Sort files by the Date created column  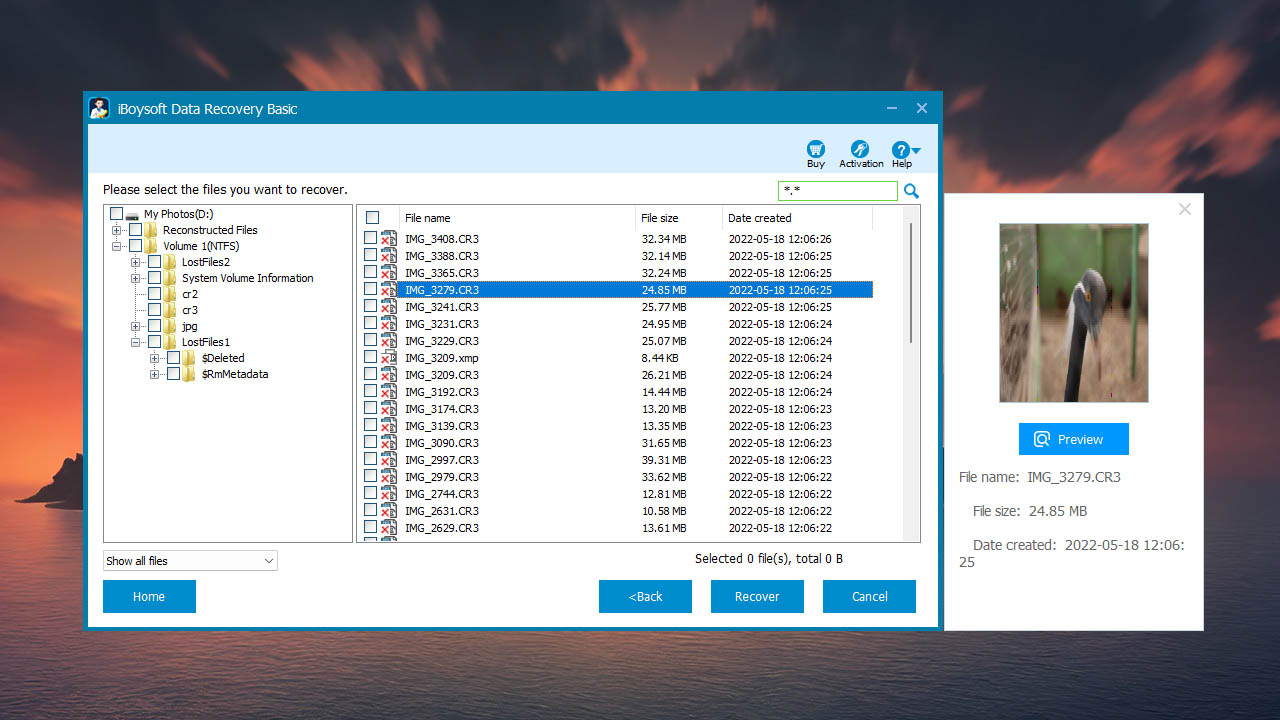tap(759, 218)
